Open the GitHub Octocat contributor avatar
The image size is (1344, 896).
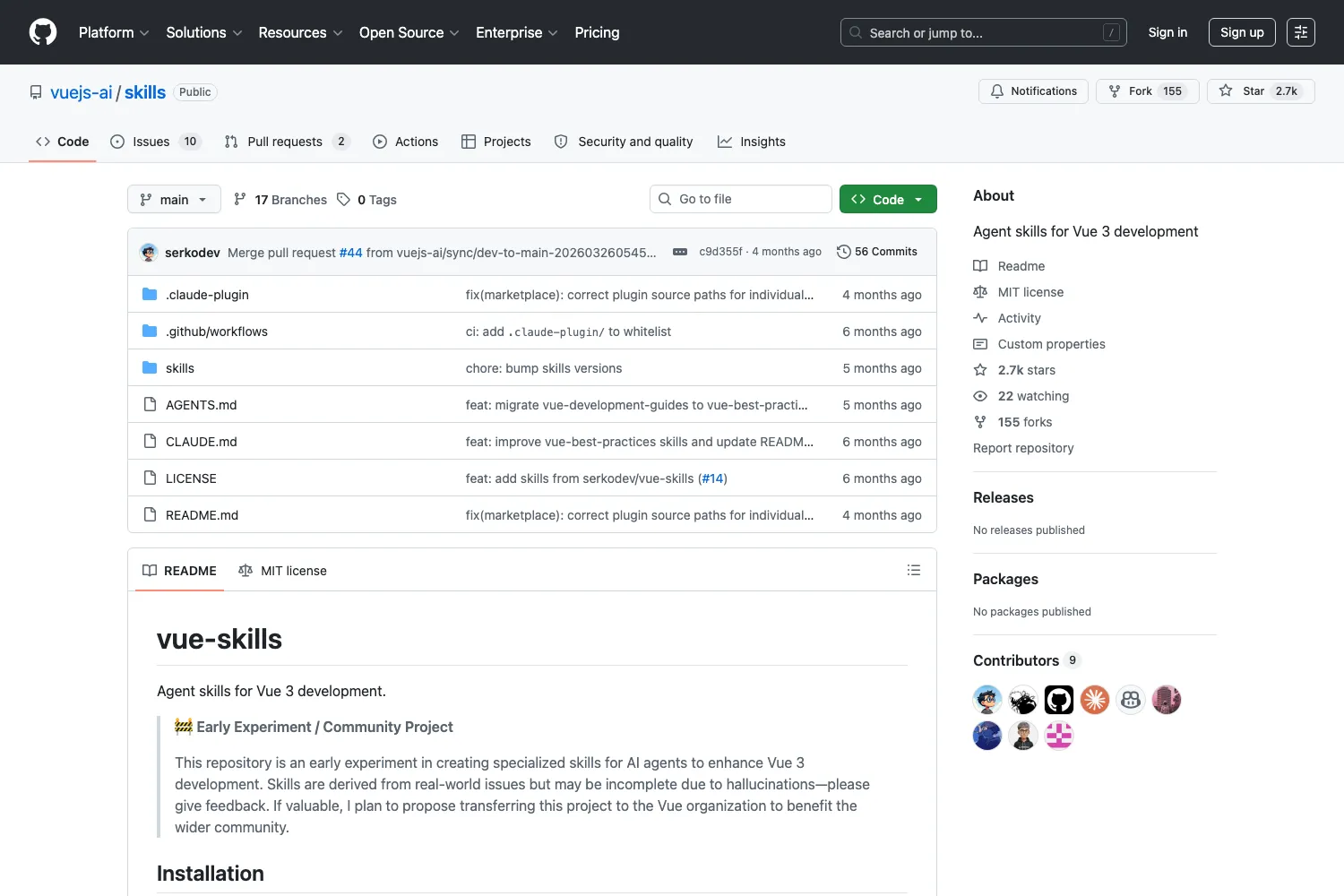[x=1059, y=700]
